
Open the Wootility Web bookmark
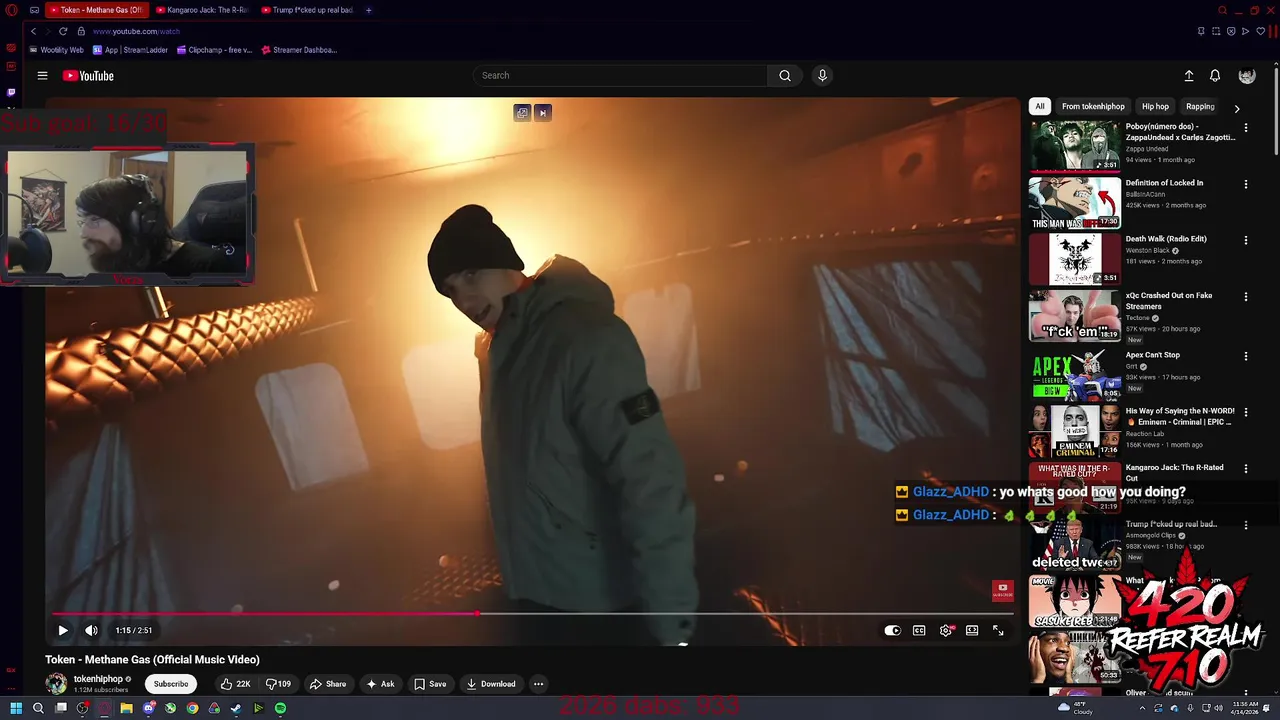pos(56,50)
